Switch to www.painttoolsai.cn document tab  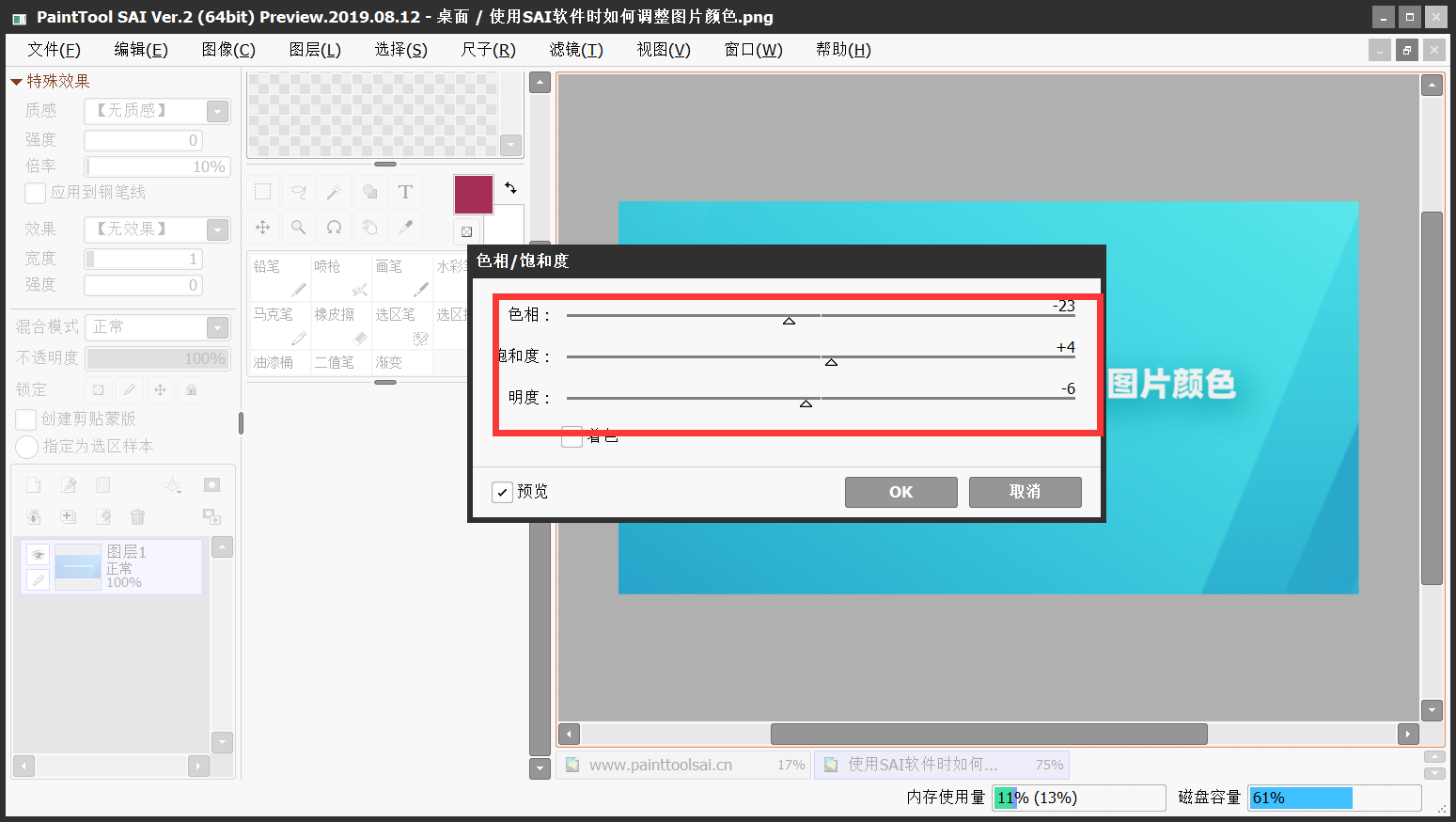tap(684, 765)
